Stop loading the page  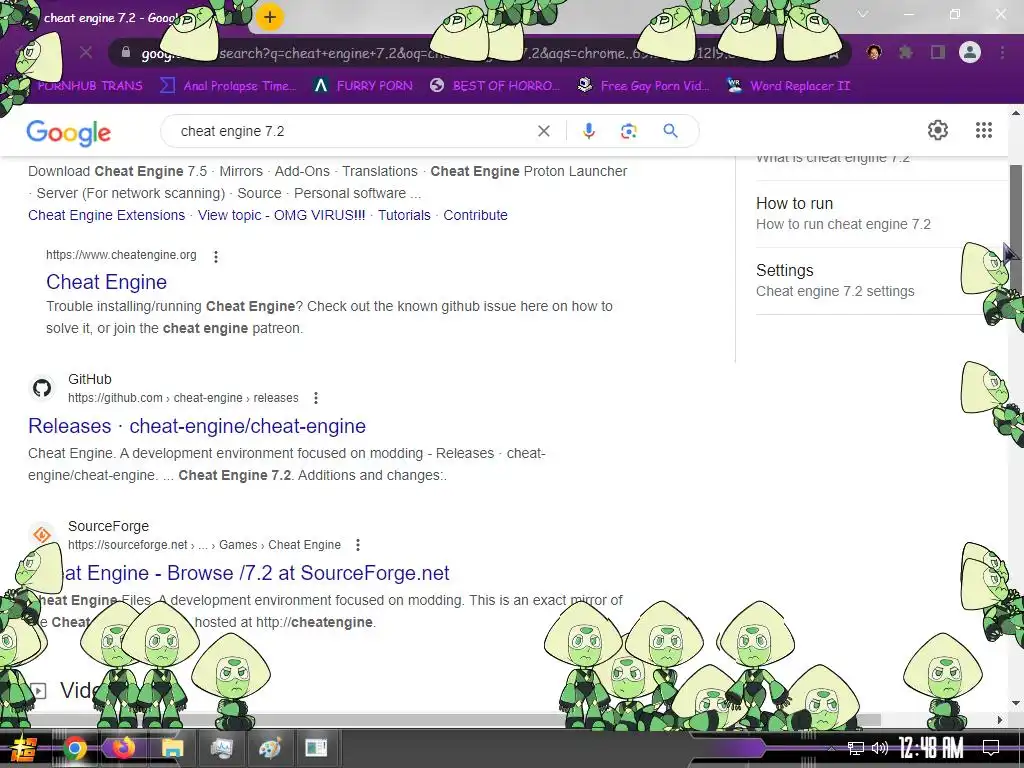tap(86, 52)
